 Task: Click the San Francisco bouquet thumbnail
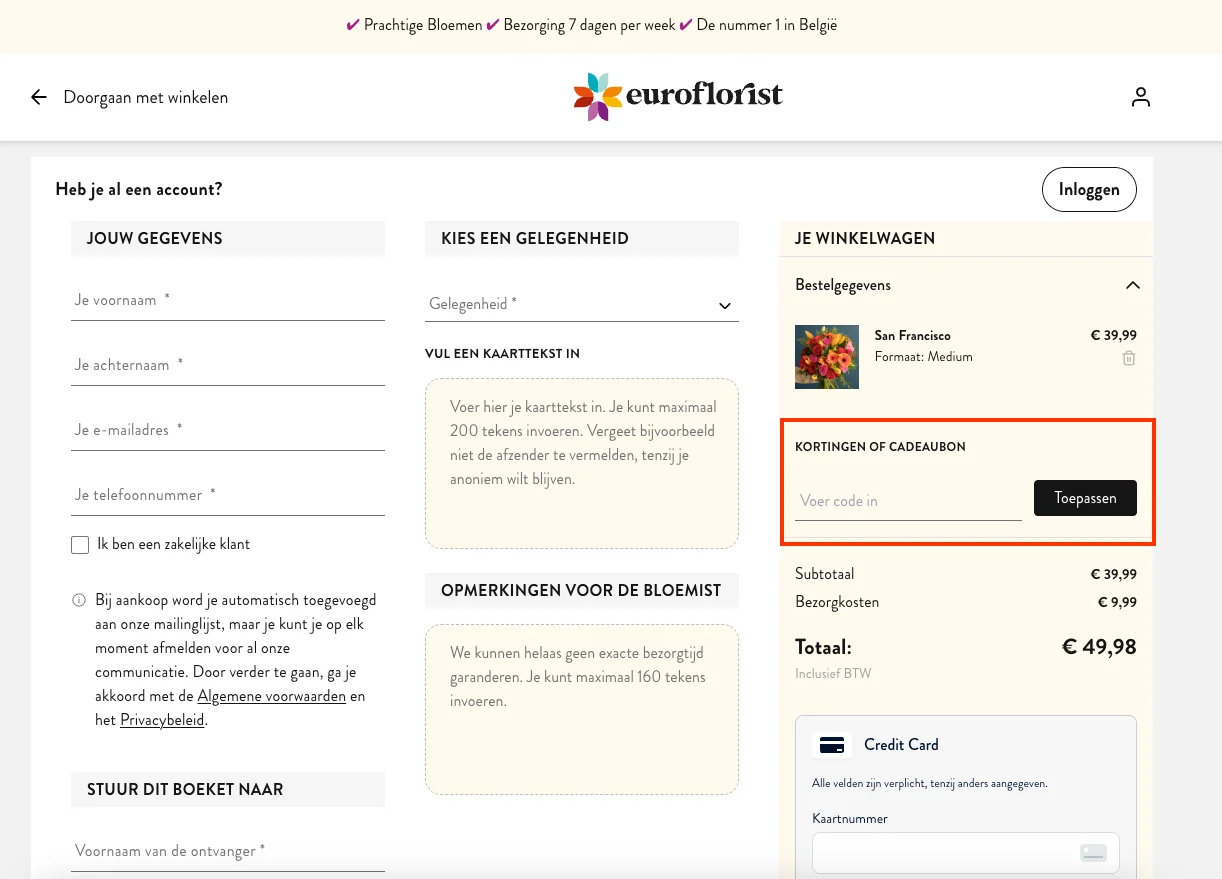point(827,357)
